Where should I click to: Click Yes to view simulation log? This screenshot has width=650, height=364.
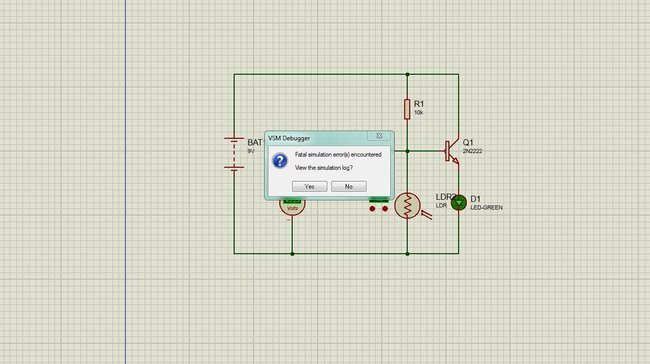pyautogui.click(x=309, y=187)
